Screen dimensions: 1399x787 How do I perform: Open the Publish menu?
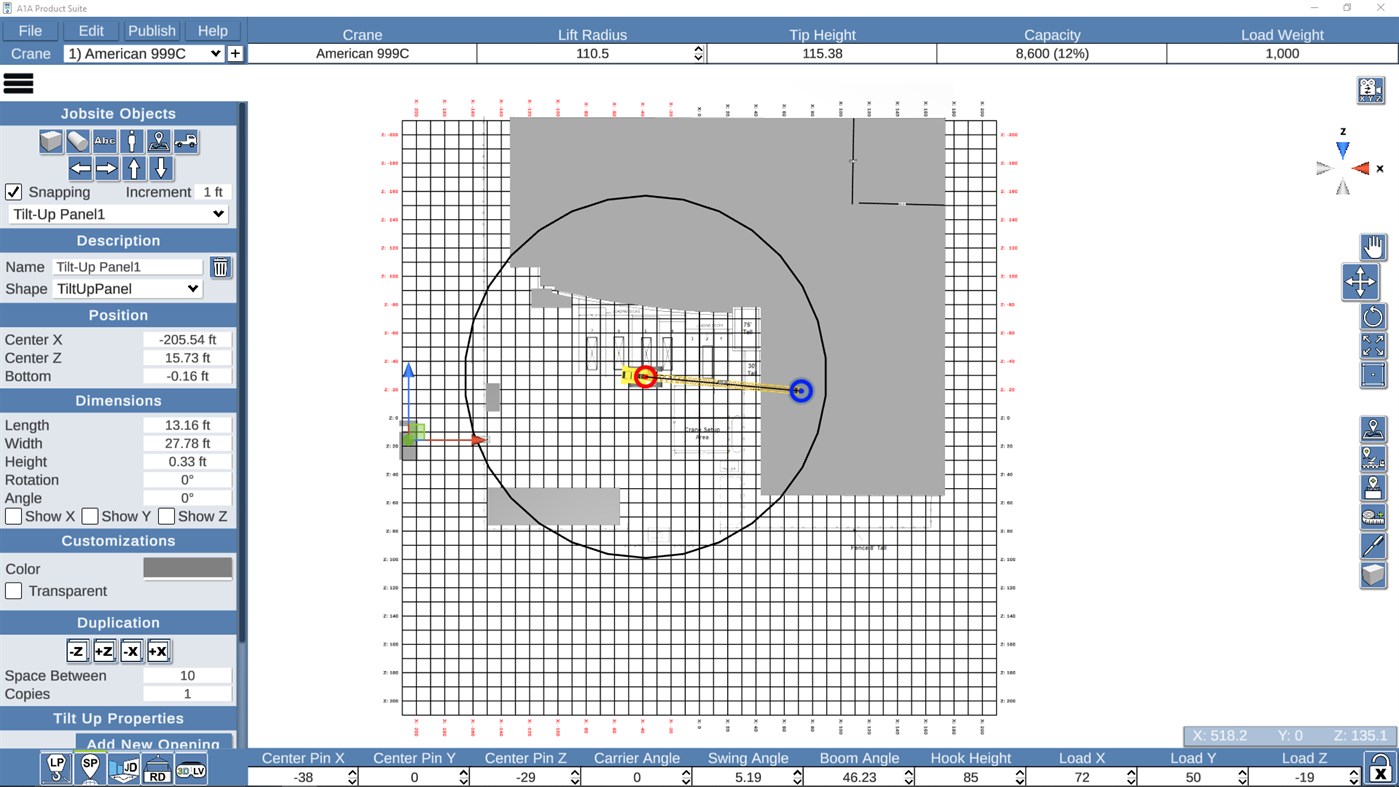(151, 30)
